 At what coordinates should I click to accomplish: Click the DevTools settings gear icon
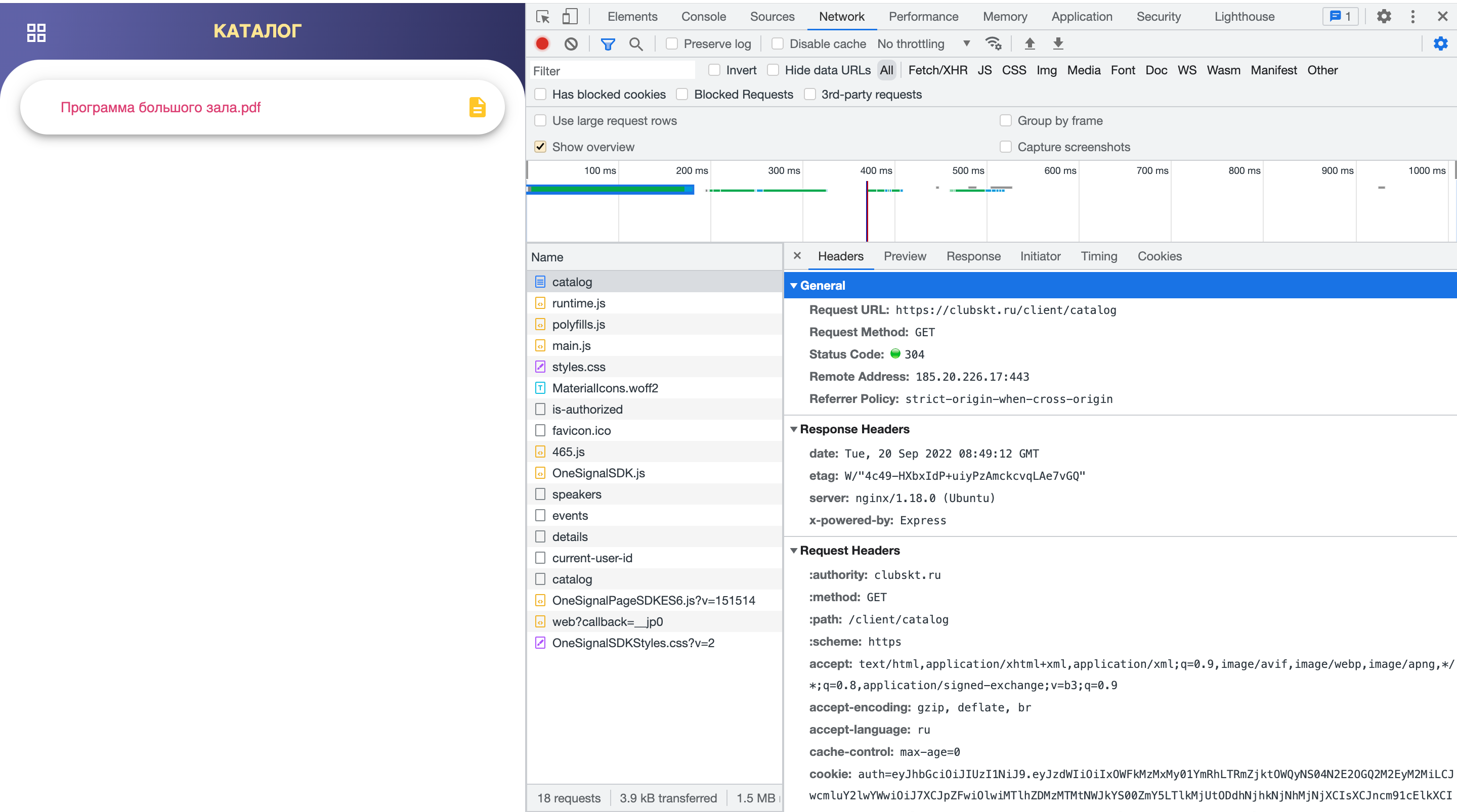coord(1385,15)
